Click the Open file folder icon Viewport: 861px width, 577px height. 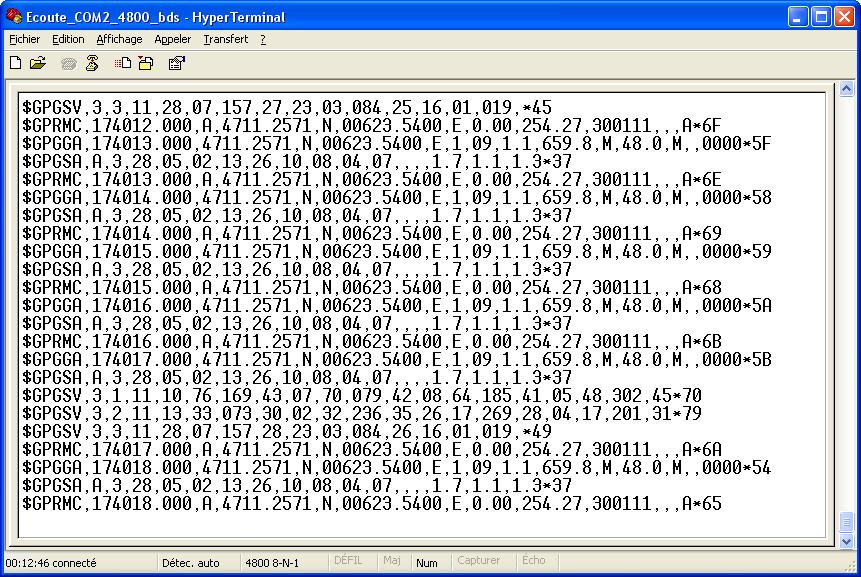pos(38,63)
